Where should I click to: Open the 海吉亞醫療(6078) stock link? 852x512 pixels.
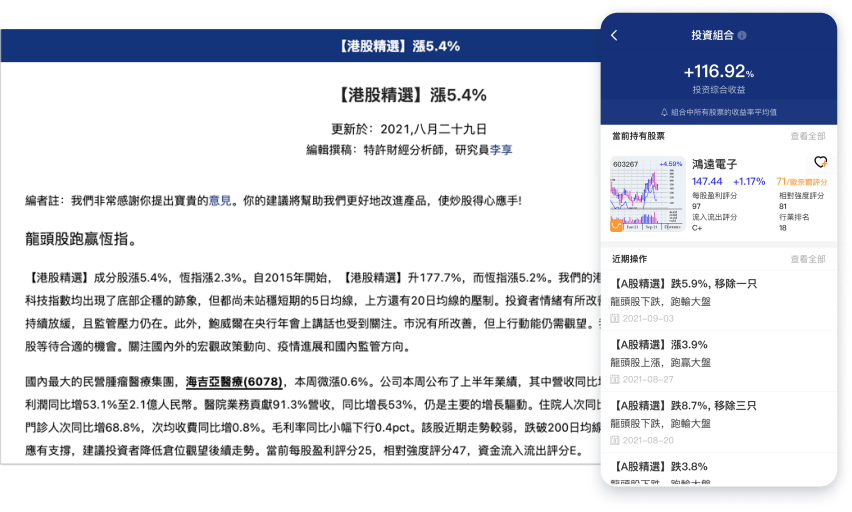click(235, 382)
